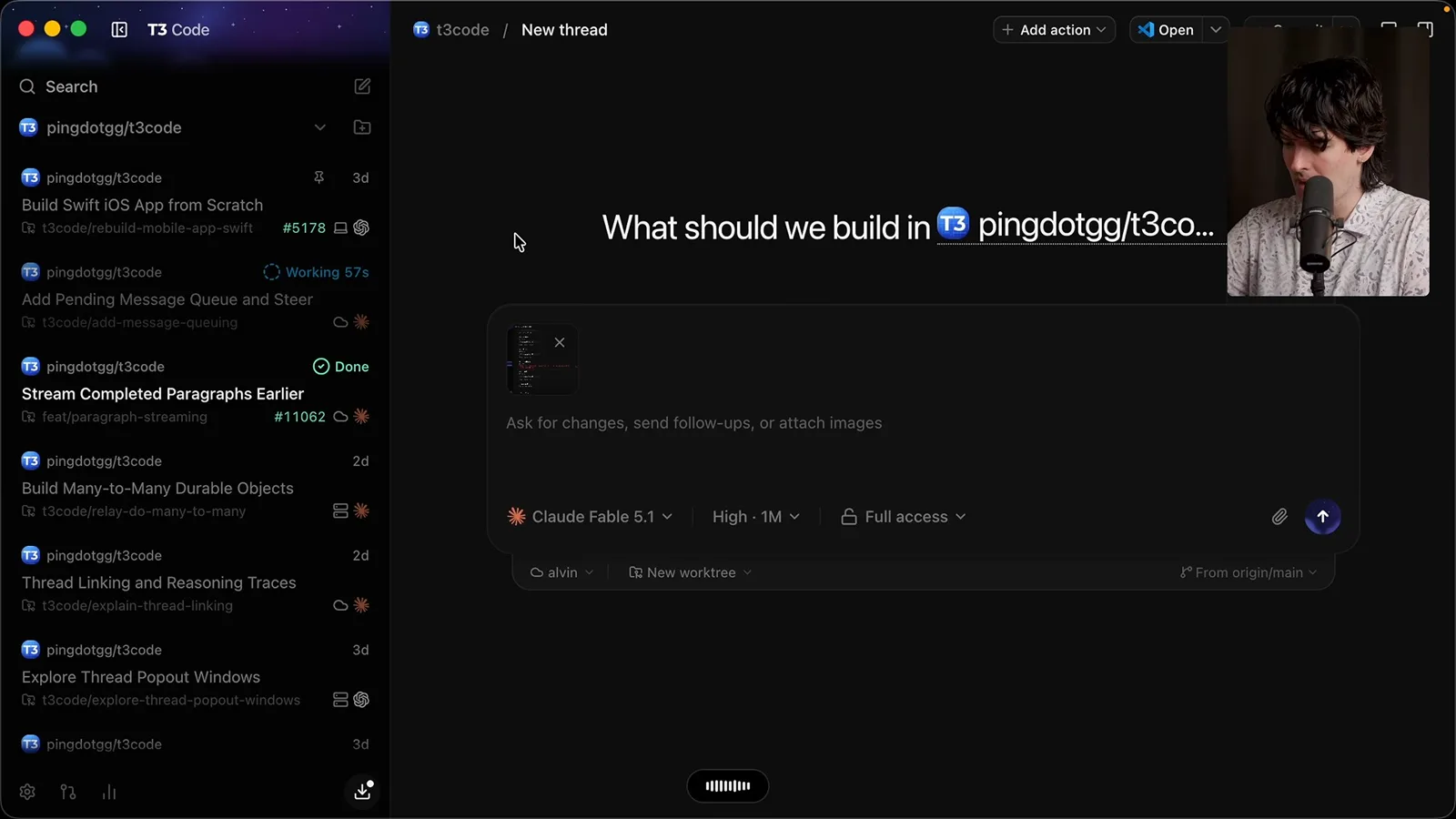Open the Full access permissions dropdown
This screenshot has width=1456, height=819.
[x=904, y=517]
